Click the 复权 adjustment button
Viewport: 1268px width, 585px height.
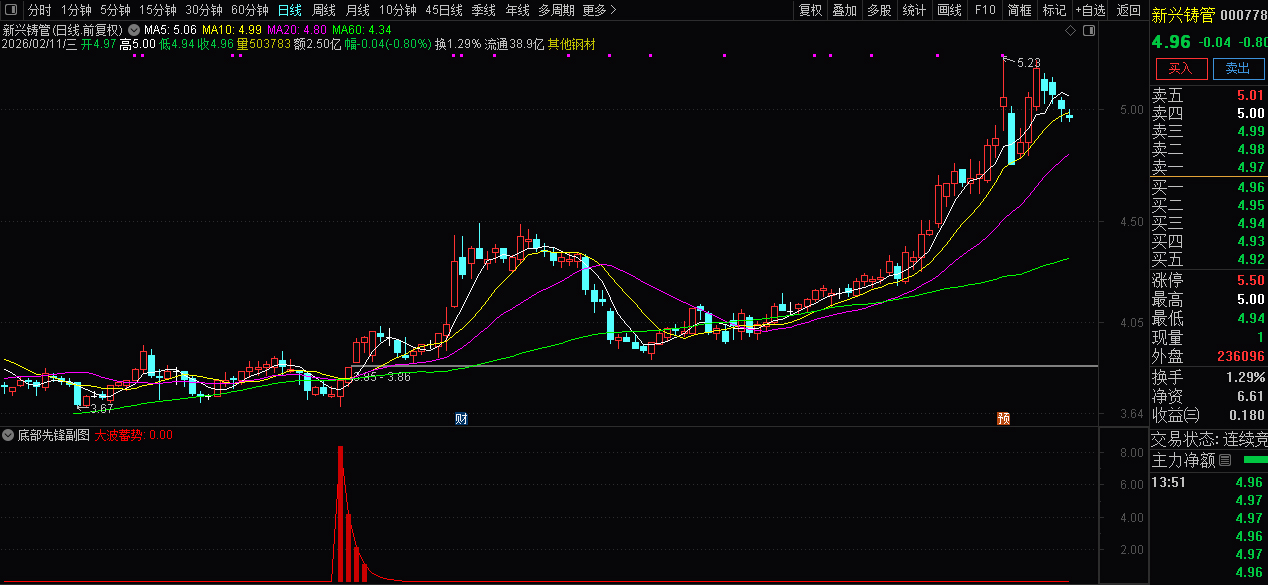click(x=810, y=10)
